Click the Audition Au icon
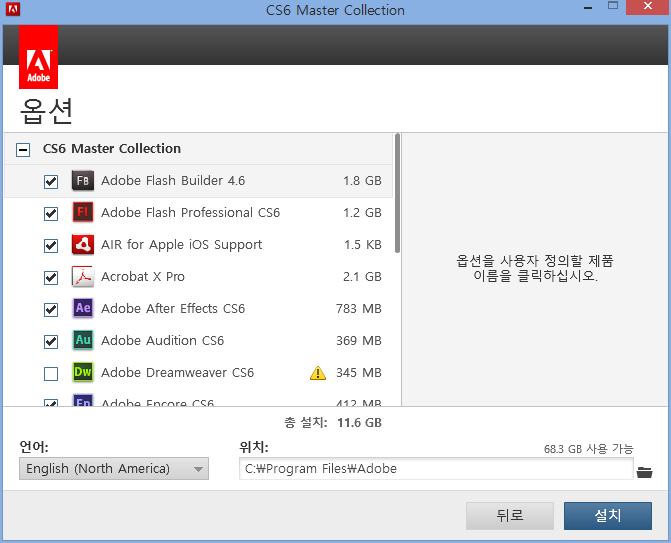Image resolution: width=671 pixels, height=543 pixels. coord(83,340)
